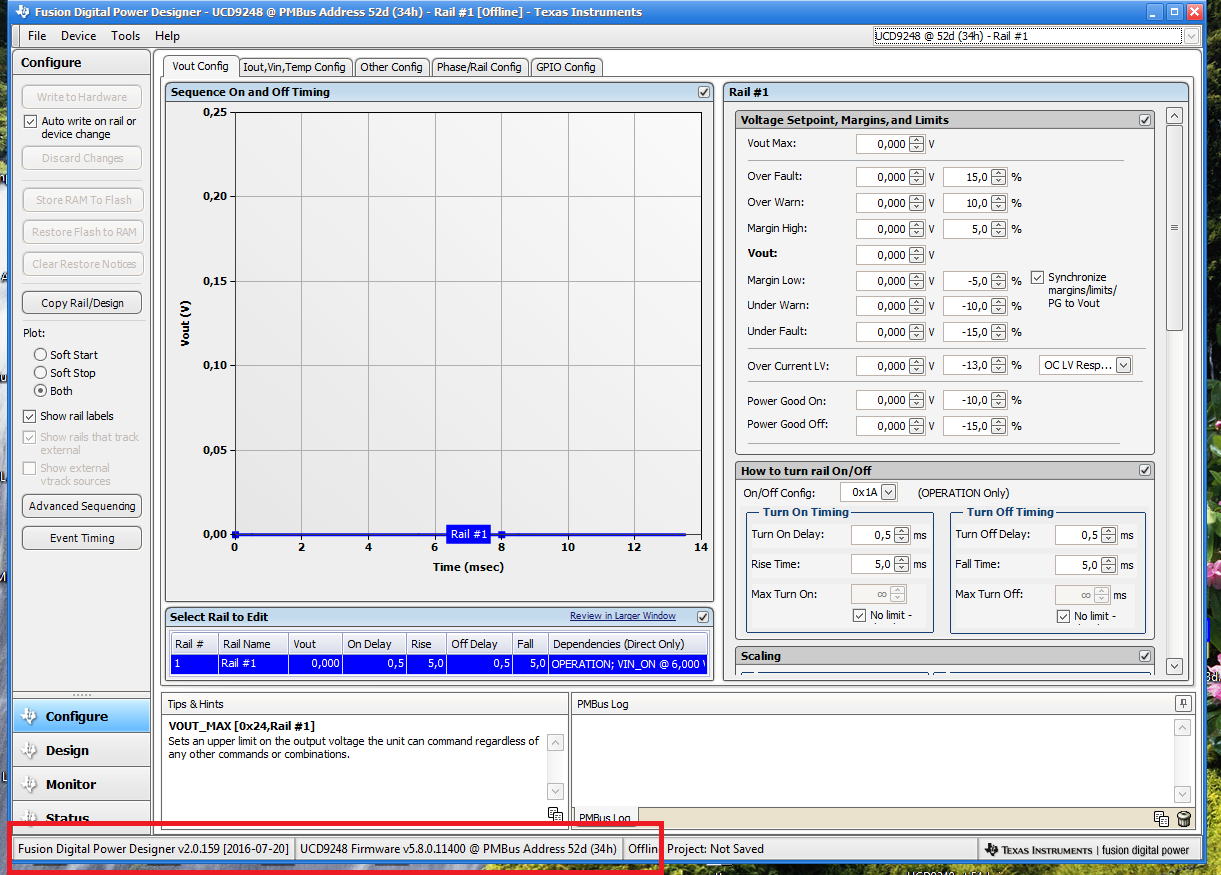
Task: Toggle No limit under Max Turn Off
Action: pos(1063,616)
